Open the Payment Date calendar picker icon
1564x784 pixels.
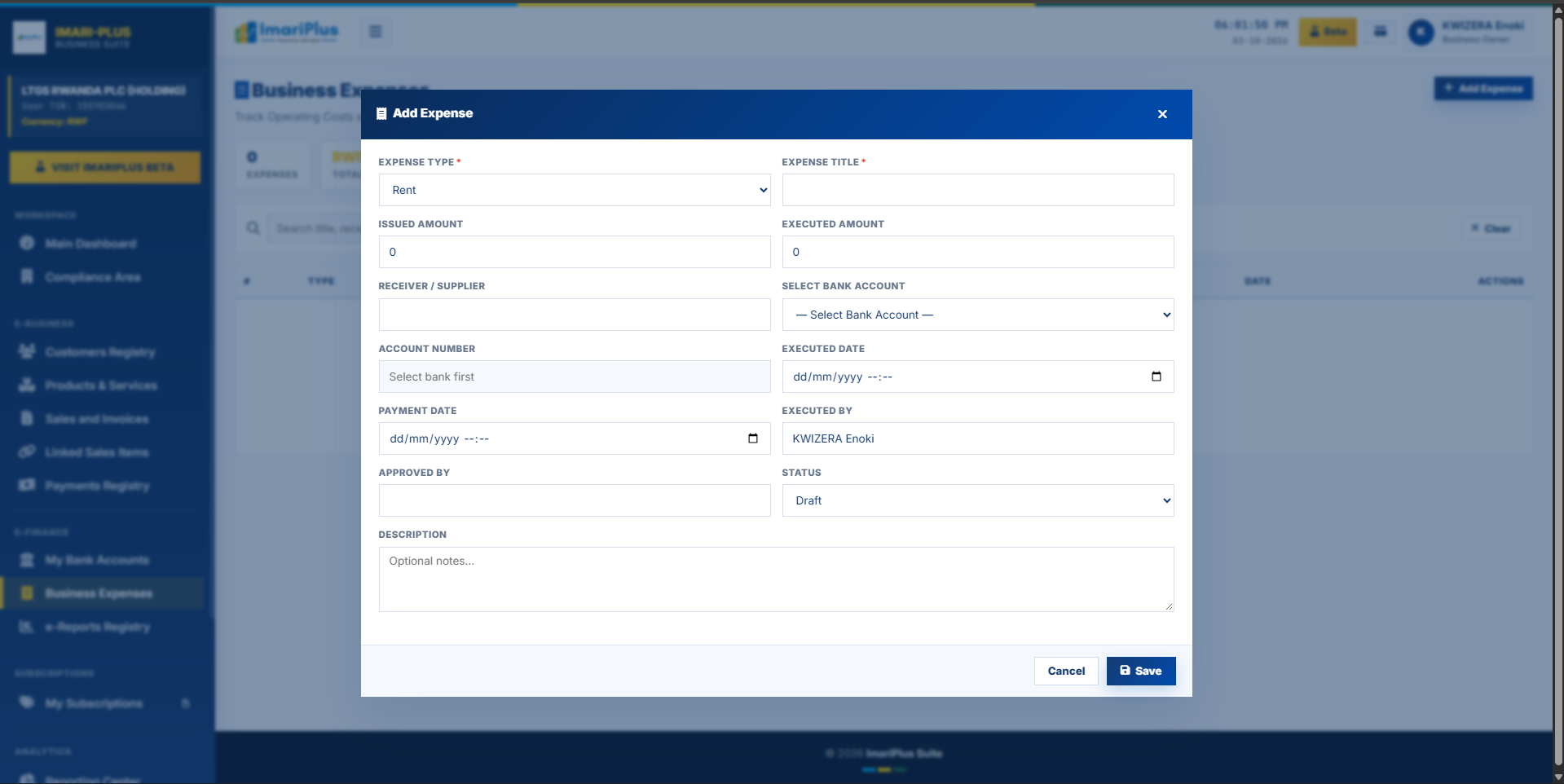(x=752, y=438)
